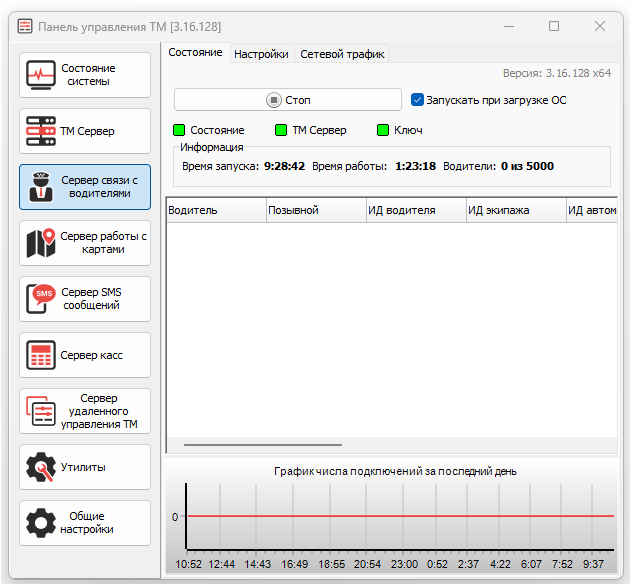The image size is (631, 585).
Task: Minimize the control panel window
Action: (x=509, y=27)
